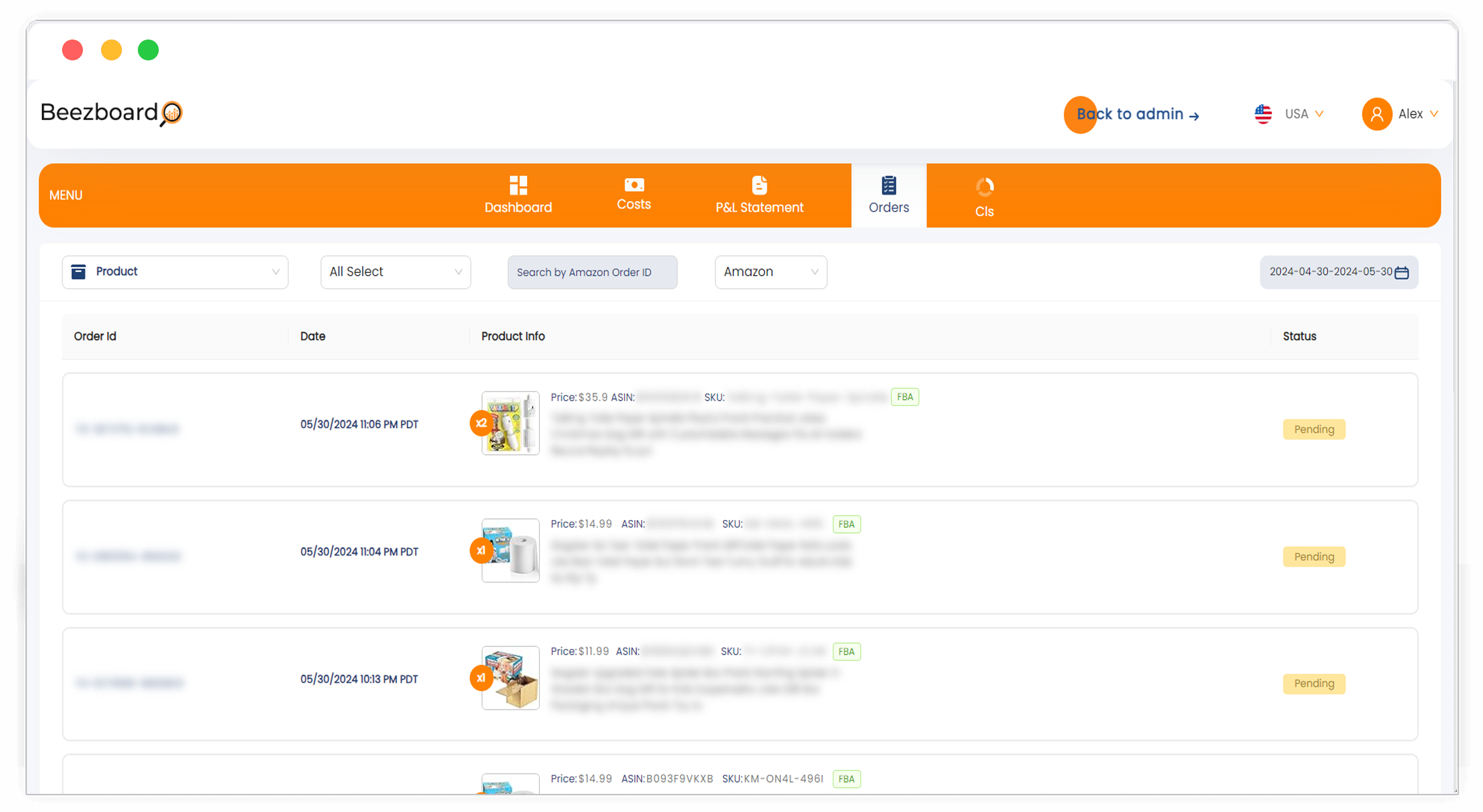Click the Order Id column header
The image size is (1483, 812).
pyautogui.click(x=95, y=336)
